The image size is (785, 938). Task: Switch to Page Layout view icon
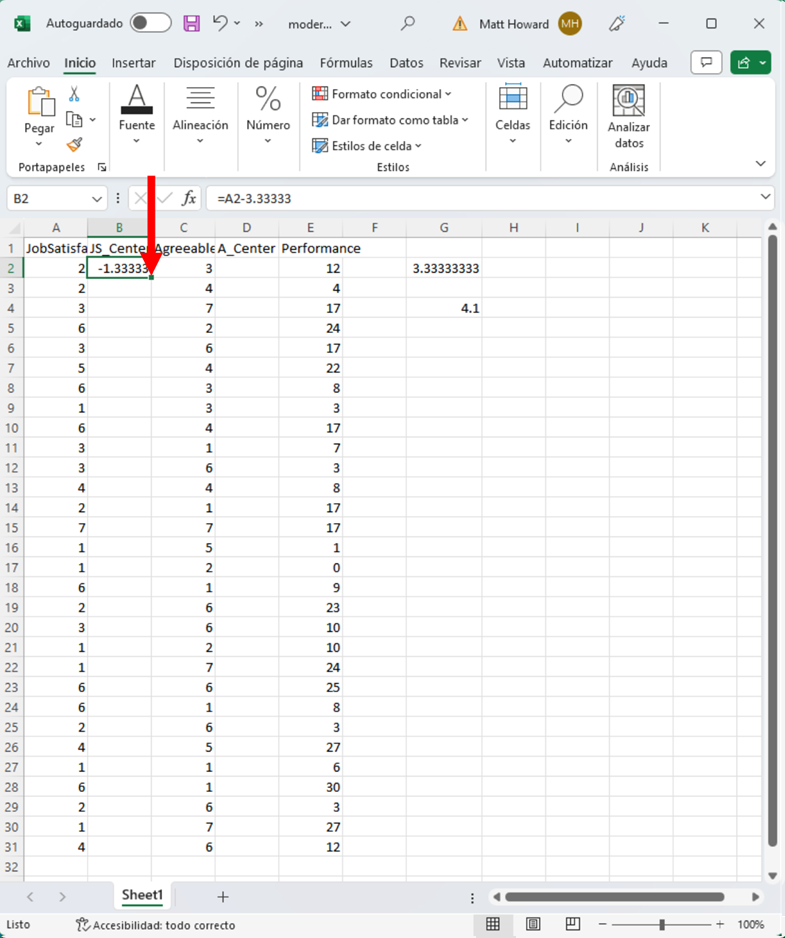tap(533, 925)
